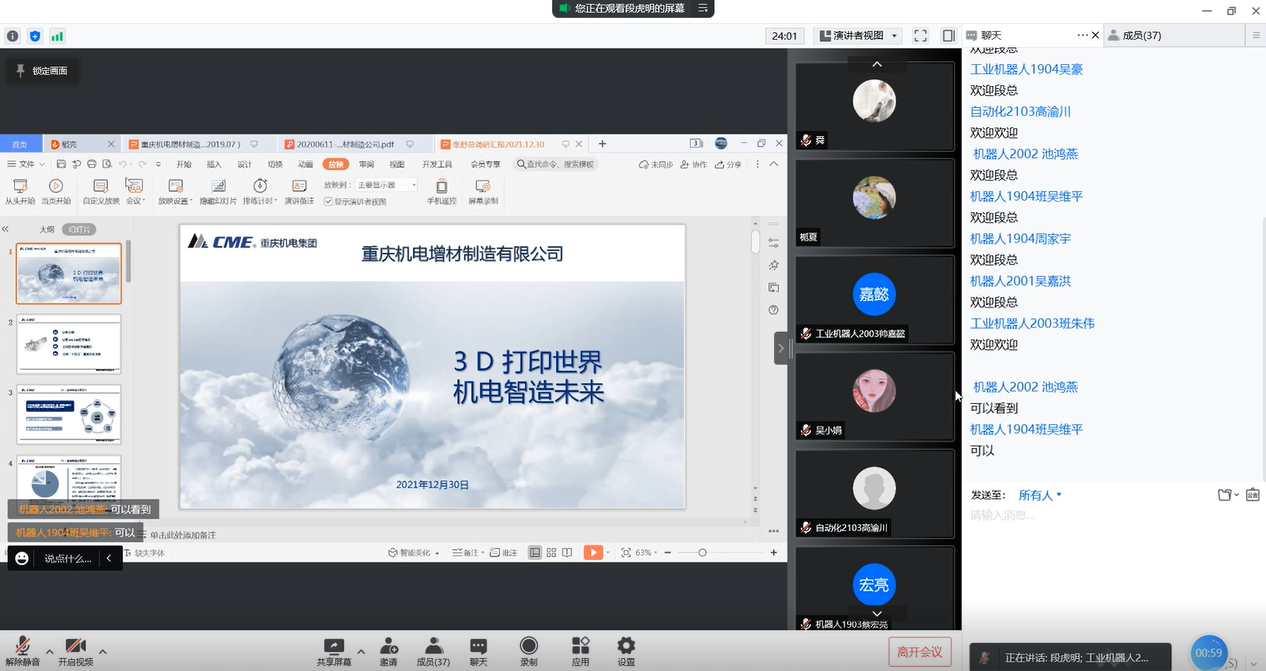Screen dimensions: 1266x671
Task: Check the green network signal icon
Action: click(x=57, y=36)
